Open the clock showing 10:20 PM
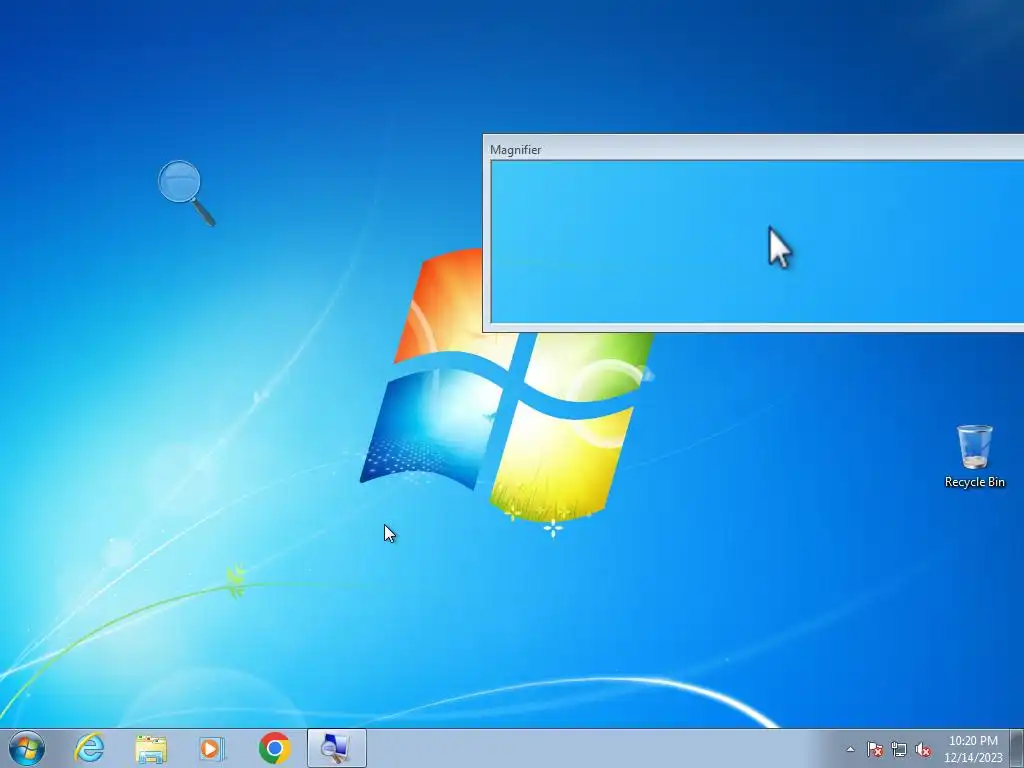1024x768 pixels. point(973,749)
